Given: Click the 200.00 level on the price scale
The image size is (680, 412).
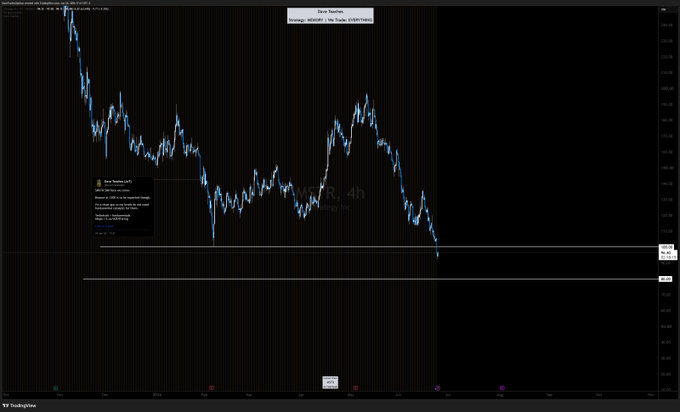Looking at the screenshot, I should click(x=667, y=88).
